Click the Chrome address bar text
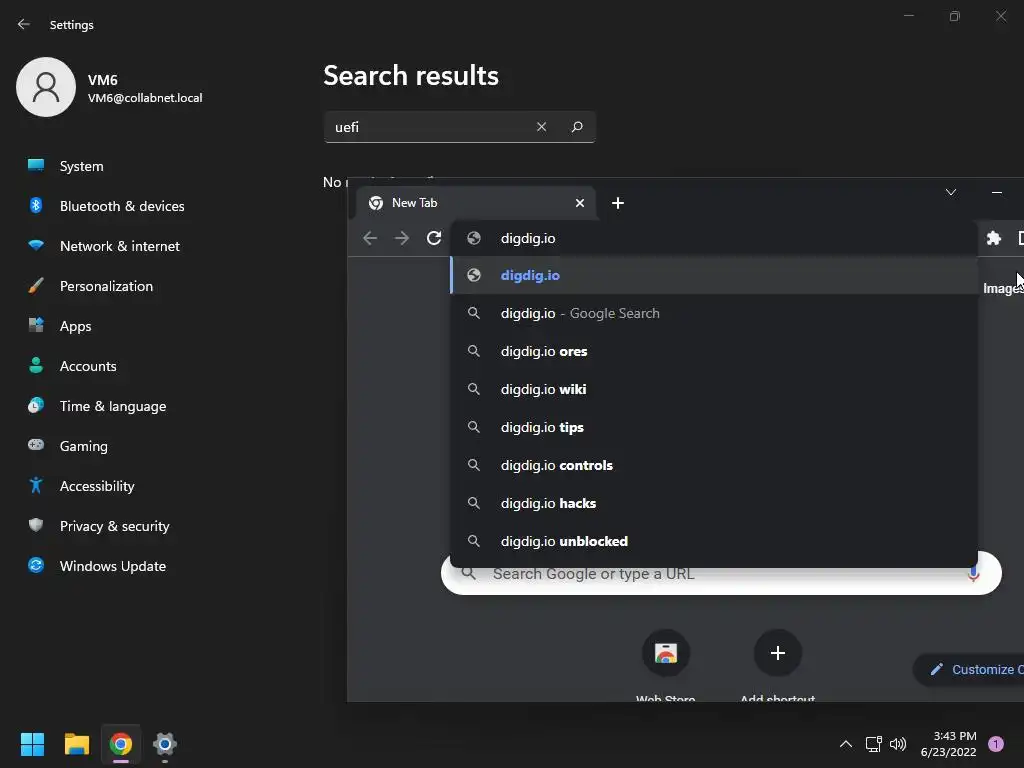Image resolution: width=1024 pixels, height=768 pixels. point(528,238)
